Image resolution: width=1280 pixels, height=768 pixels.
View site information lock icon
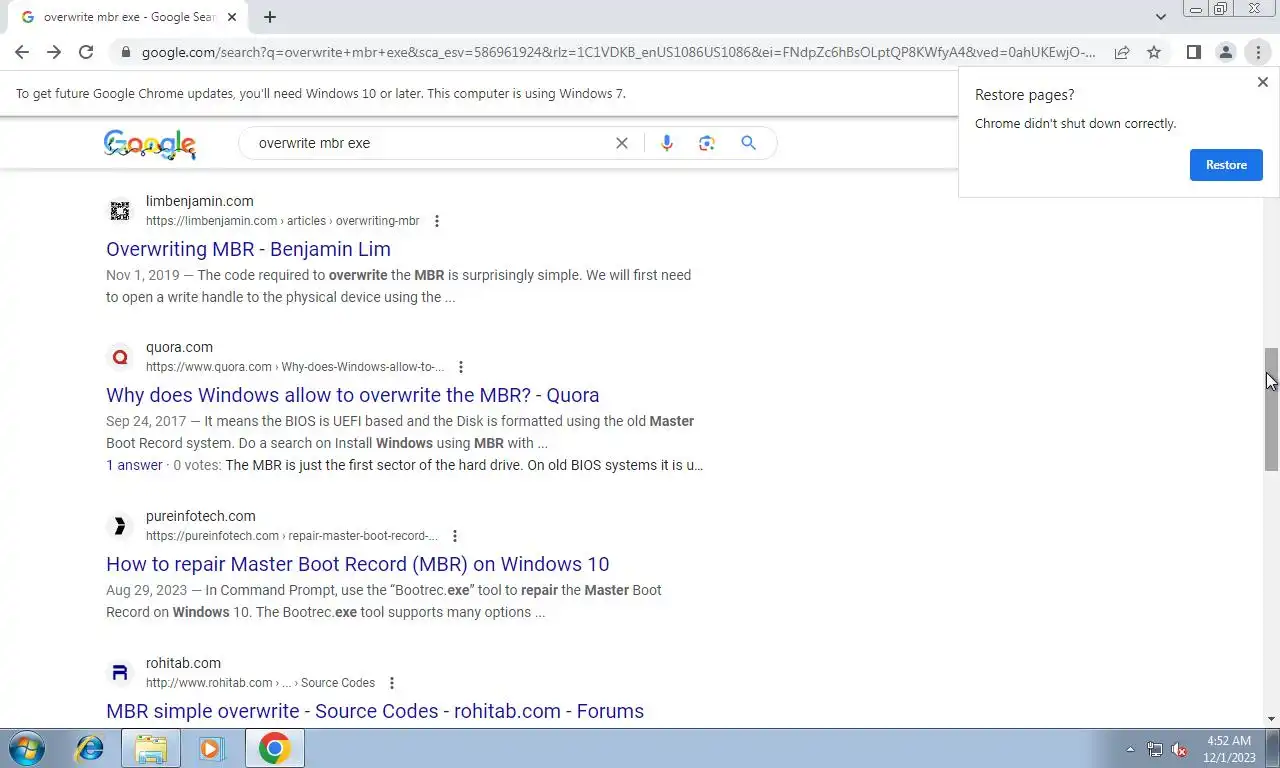coord(125,52)
